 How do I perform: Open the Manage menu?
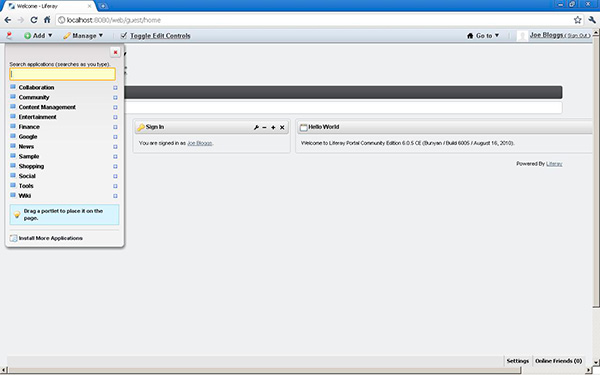[83, 36]
